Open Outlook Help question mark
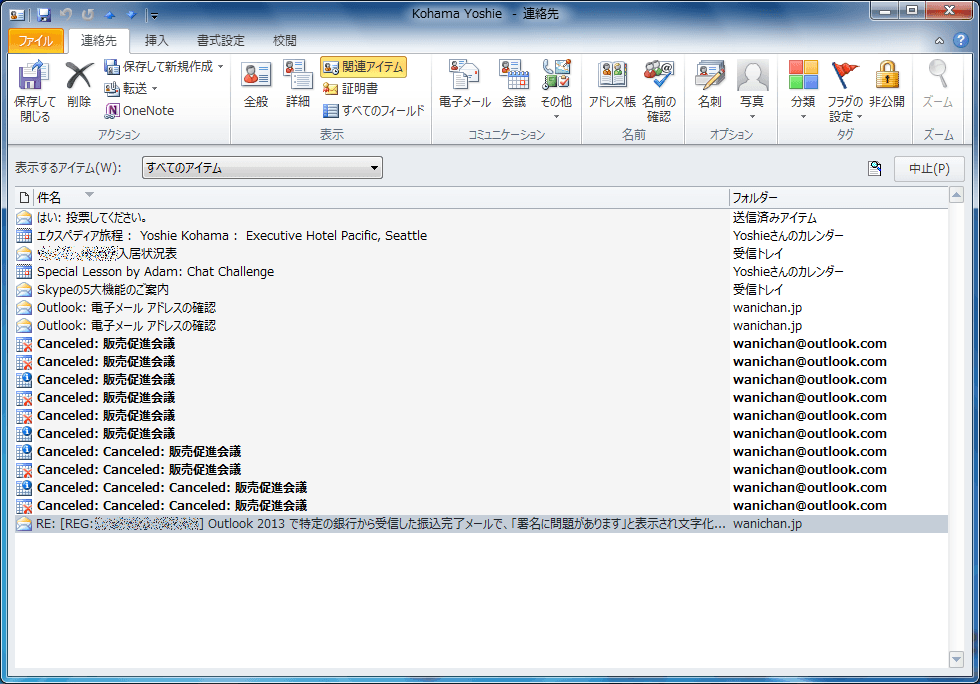The height and width of the screenshot is (684, 980). 961,41
